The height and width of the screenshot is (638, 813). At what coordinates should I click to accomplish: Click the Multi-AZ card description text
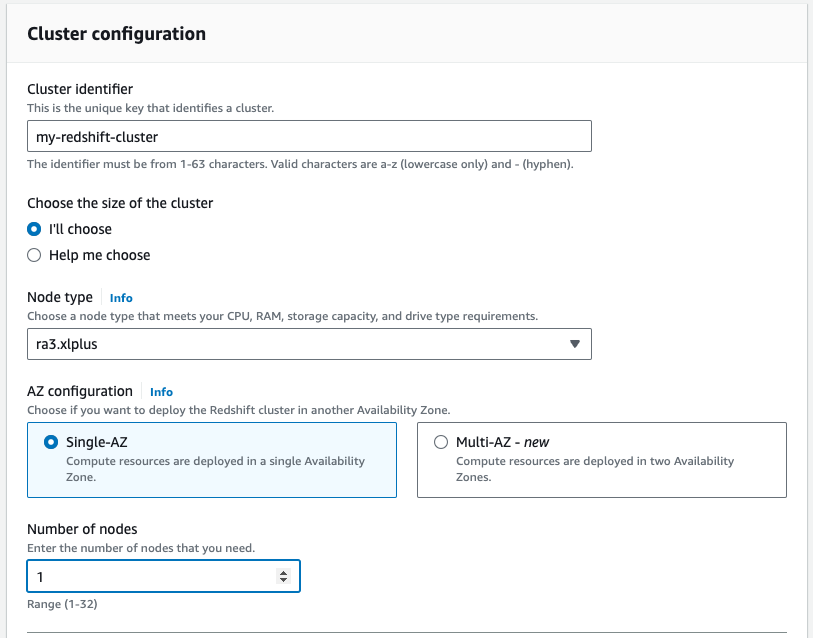point(595,469)
